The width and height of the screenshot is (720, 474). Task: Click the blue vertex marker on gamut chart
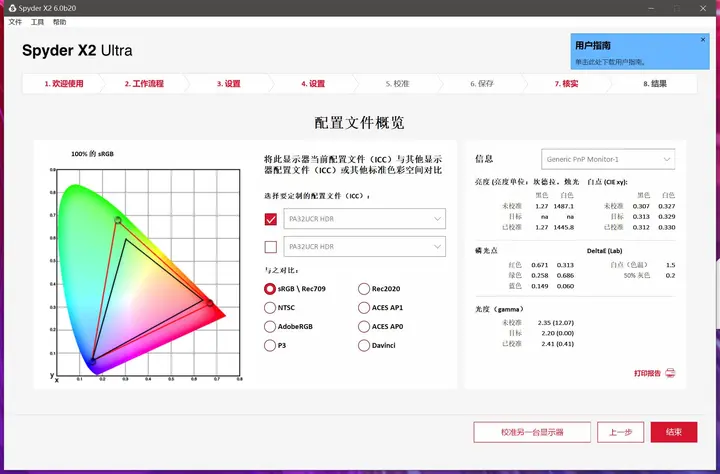[92, 361]
